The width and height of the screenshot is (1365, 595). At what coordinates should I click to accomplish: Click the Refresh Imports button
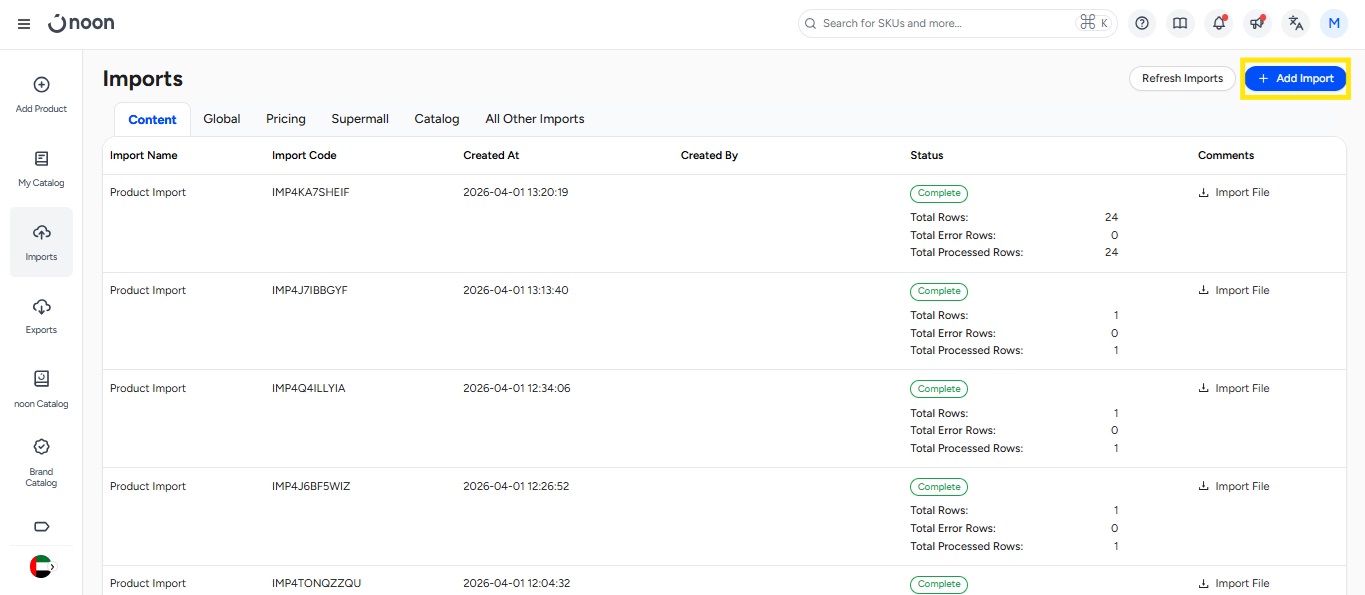tap(1182, 78)
